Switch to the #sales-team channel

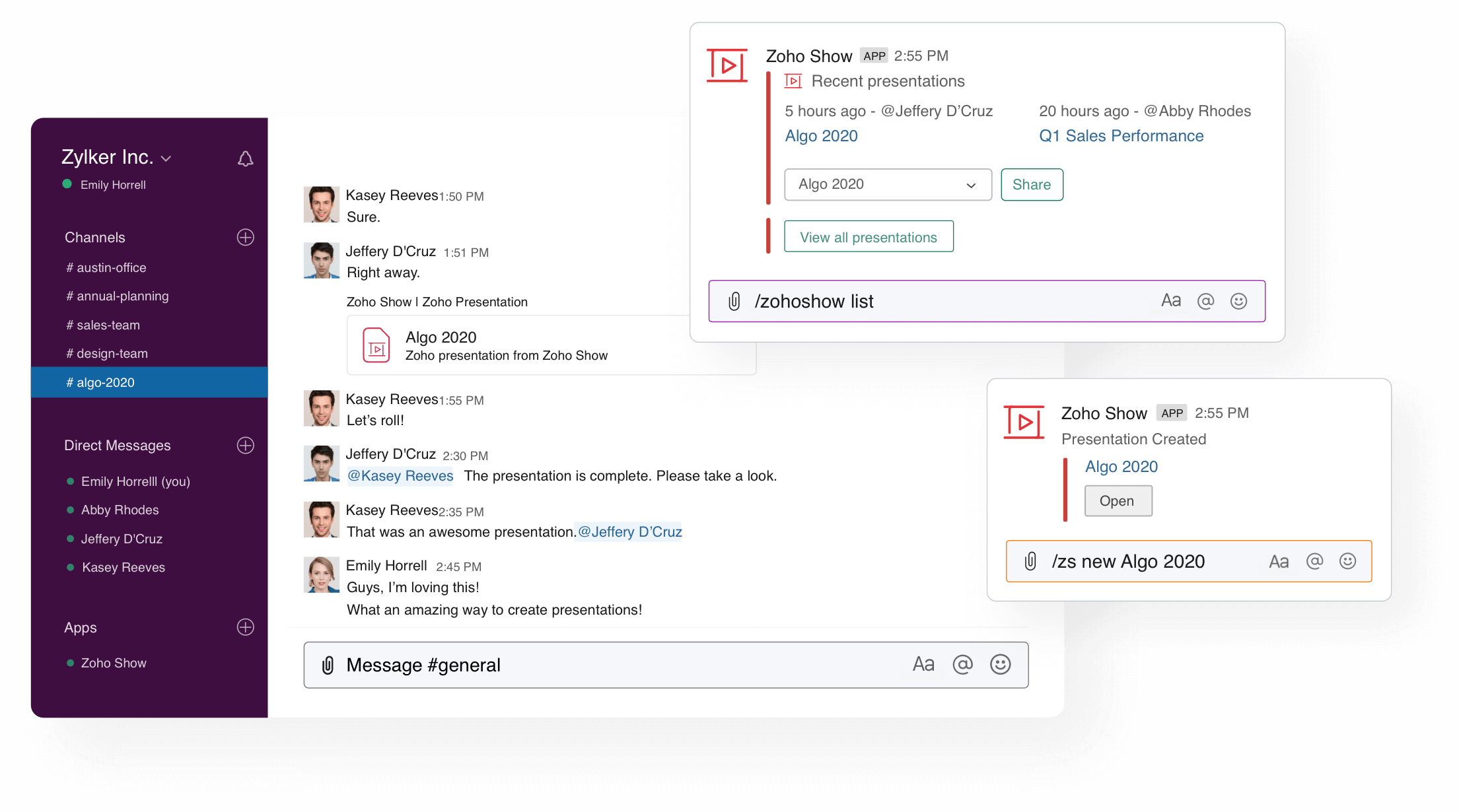[108, 325]
